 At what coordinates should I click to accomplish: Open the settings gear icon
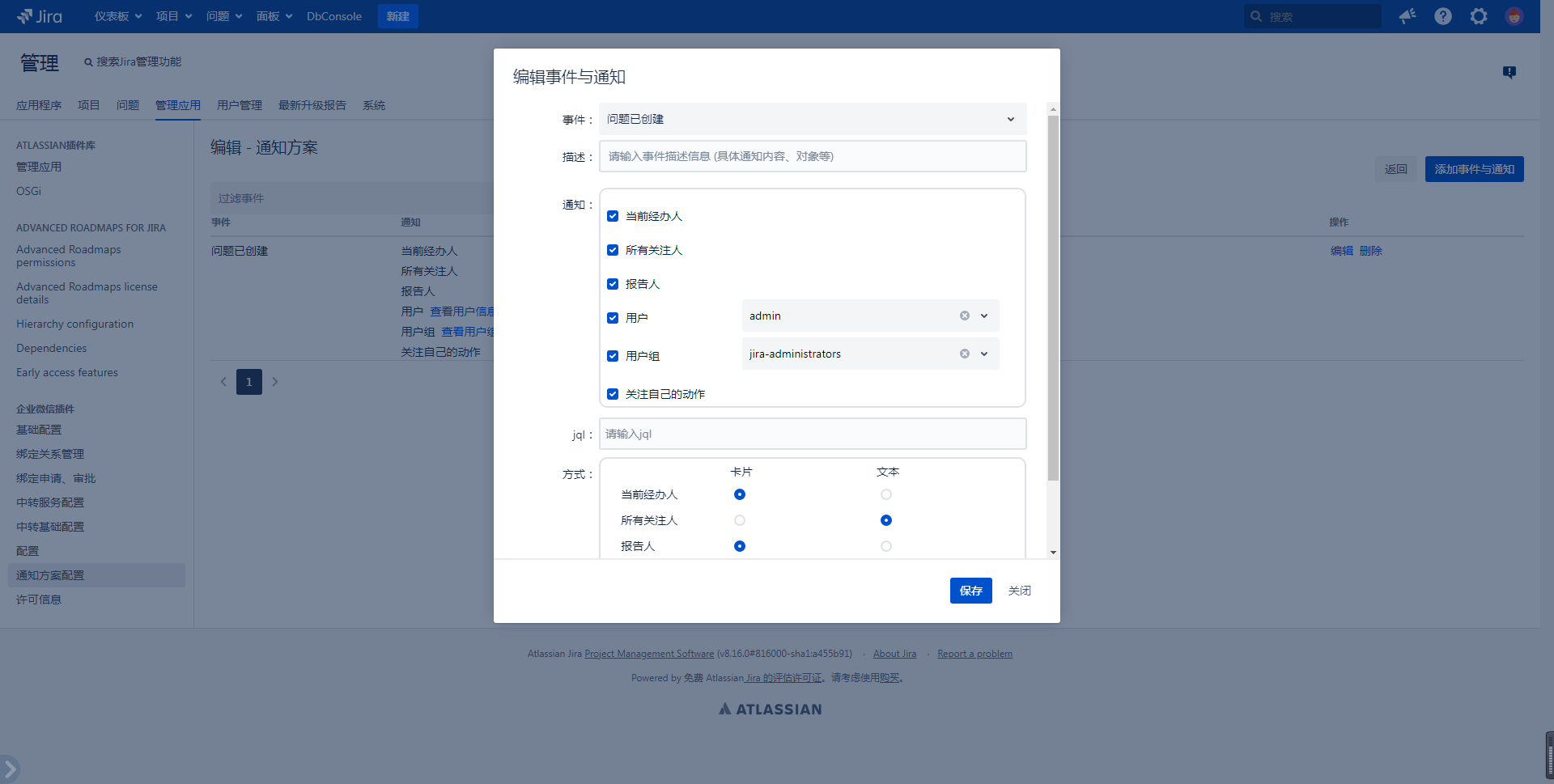1479,16
